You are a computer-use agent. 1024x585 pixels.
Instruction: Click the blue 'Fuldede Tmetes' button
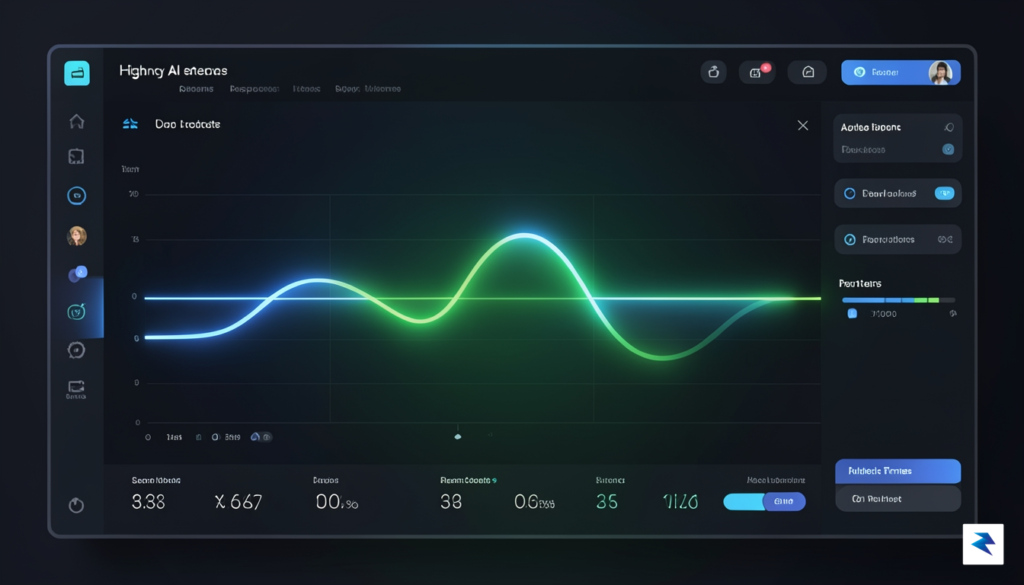pyautogui.click(x=898, y=471)
